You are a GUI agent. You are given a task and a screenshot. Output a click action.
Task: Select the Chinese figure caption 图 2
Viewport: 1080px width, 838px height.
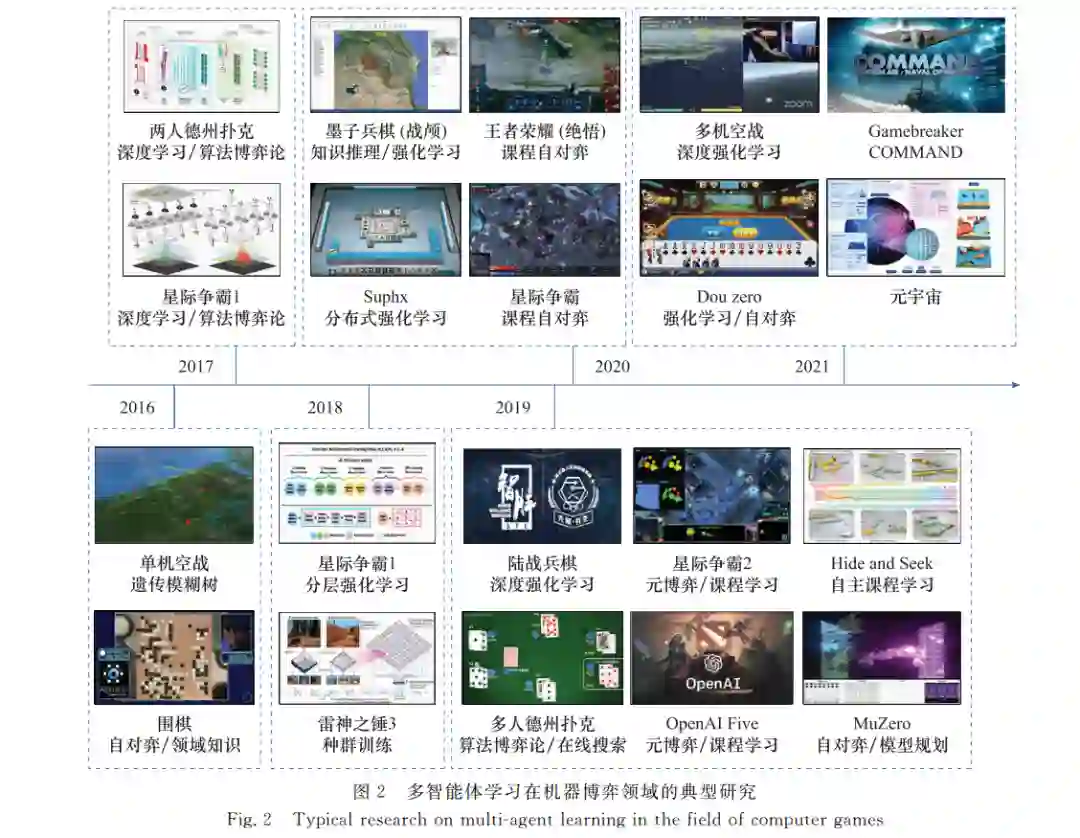point(554,792)
